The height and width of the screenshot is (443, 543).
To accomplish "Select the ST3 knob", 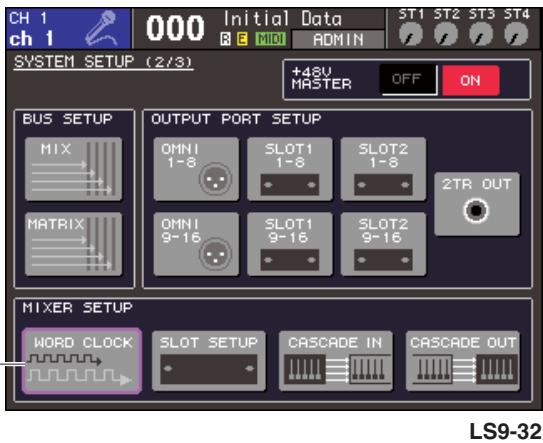I will tap(481, 34).
